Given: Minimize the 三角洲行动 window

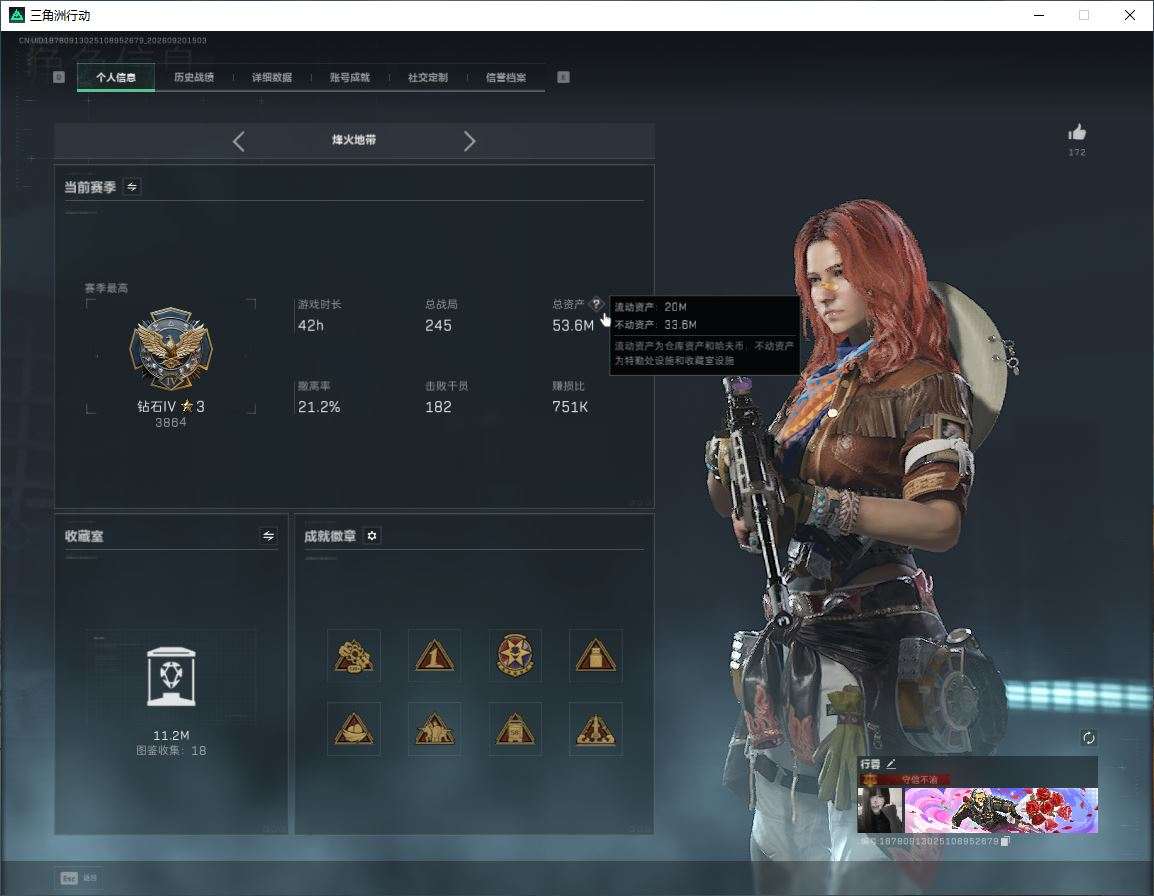Looking at the screenshot, I should click(1039, 15).
